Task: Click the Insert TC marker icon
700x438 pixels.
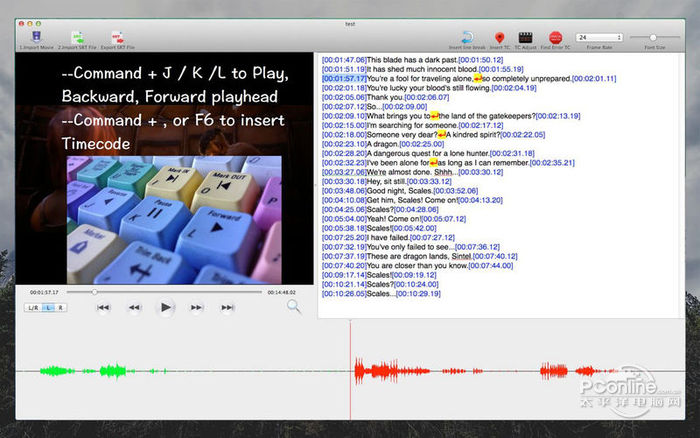Action: pos(499,37)
